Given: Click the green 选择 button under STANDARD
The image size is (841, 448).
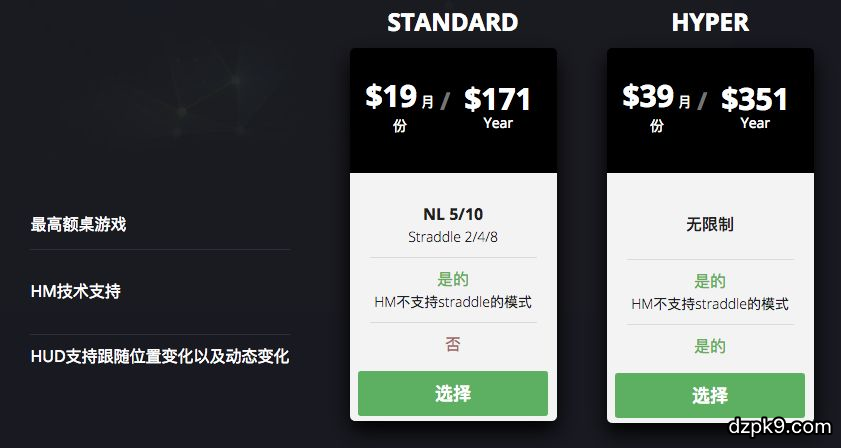Looking at the screenshot, I should click(x=453, y=394).
